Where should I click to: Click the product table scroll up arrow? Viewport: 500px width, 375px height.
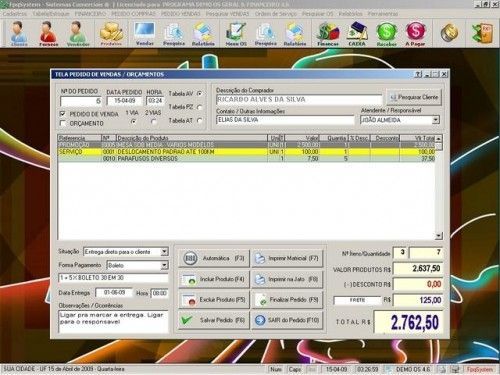click(439, 138)
